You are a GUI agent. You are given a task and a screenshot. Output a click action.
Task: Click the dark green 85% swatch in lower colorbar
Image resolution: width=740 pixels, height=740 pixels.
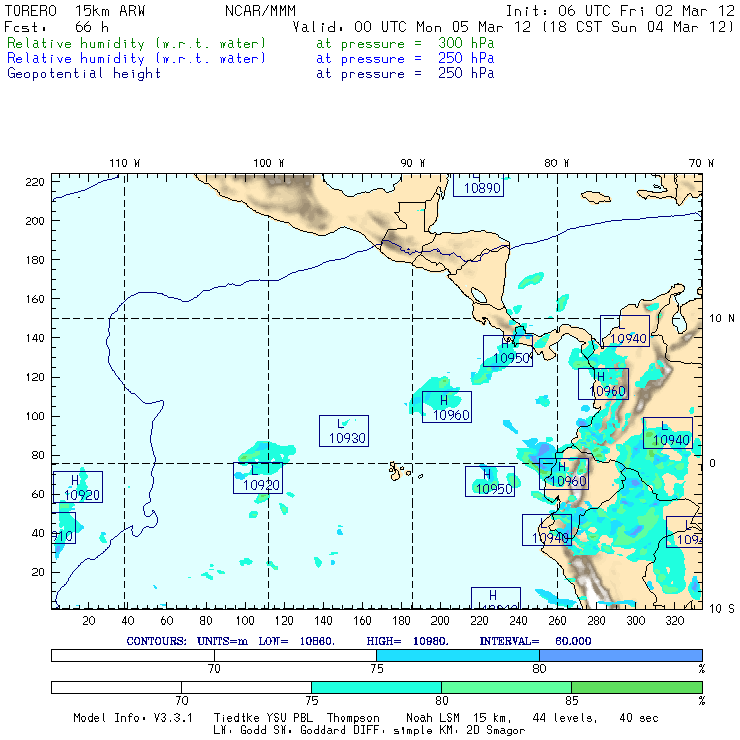pyautogui.click(x=636, y=688)
